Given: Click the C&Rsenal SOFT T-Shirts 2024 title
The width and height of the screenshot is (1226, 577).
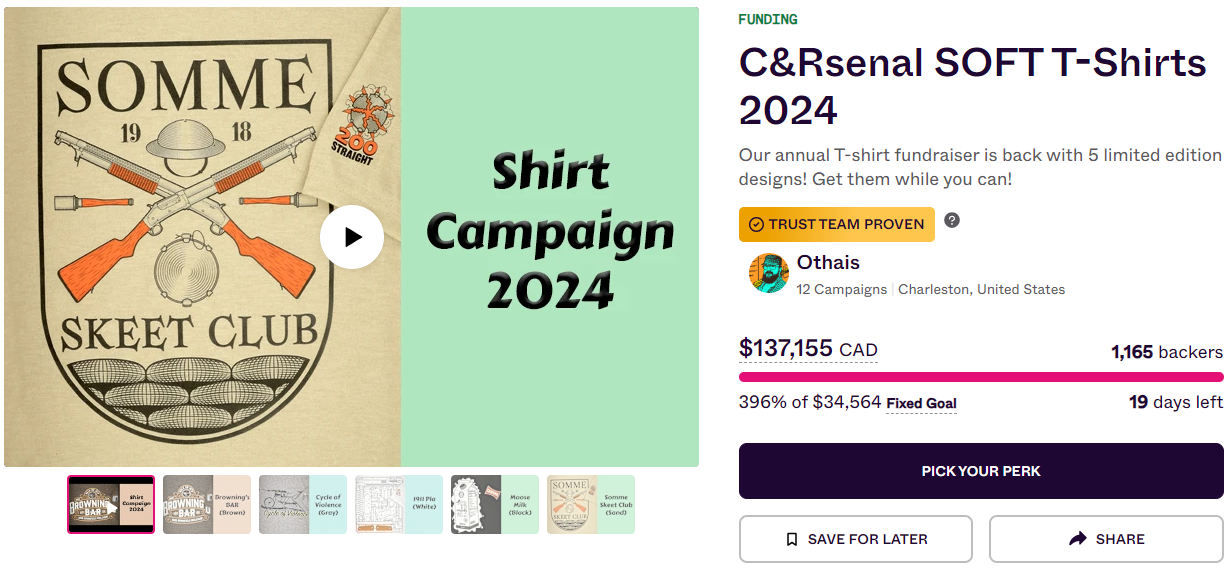Looking at the screenshot, I should click(x=972, y=85).
